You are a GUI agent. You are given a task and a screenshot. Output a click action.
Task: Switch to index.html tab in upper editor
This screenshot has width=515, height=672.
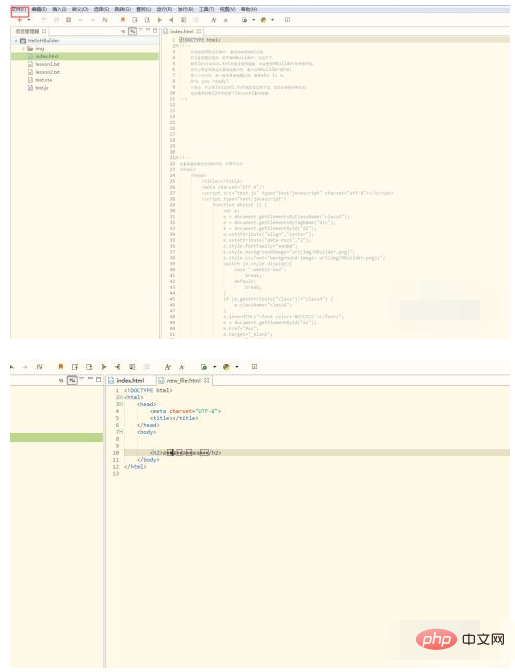tap(182, 31)
